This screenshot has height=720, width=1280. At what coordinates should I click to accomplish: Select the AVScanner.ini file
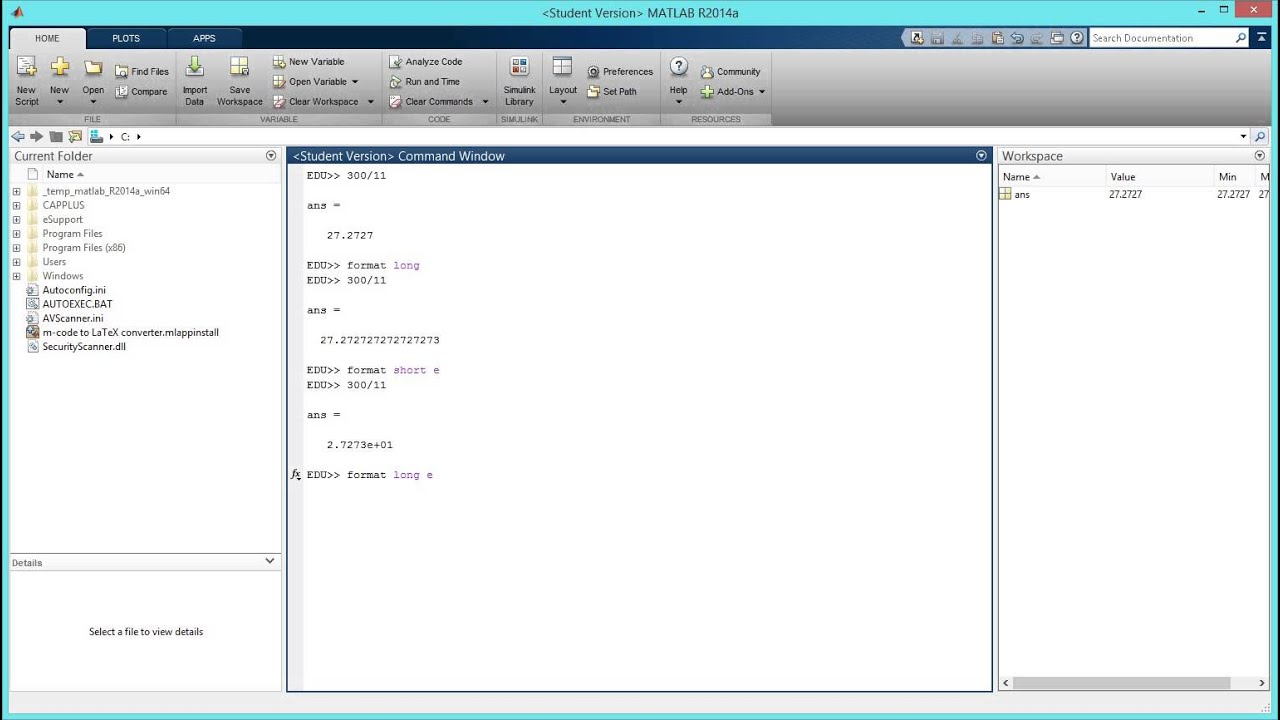tap(72, 318)
